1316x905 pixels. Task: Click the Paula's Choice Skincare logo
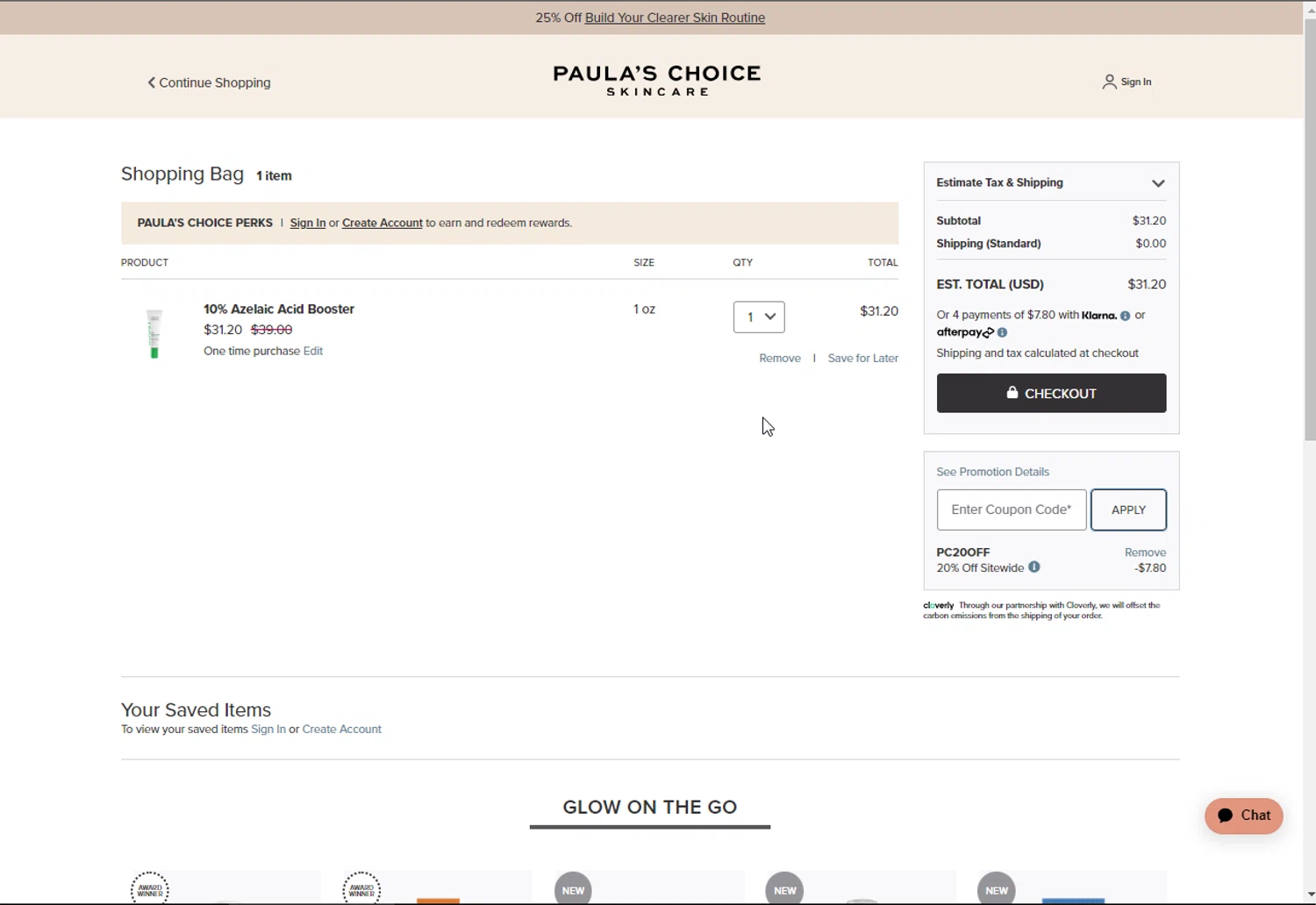pyautogui.click(x=657, y=80)
